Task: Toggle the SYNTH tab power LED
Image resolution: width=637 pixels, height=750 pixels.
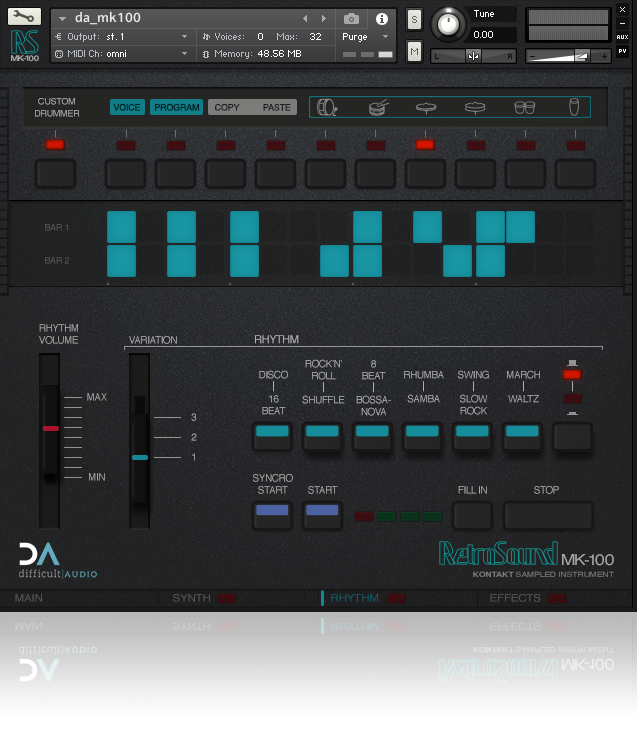Action: pyautogui.click(x=227, y=598)
